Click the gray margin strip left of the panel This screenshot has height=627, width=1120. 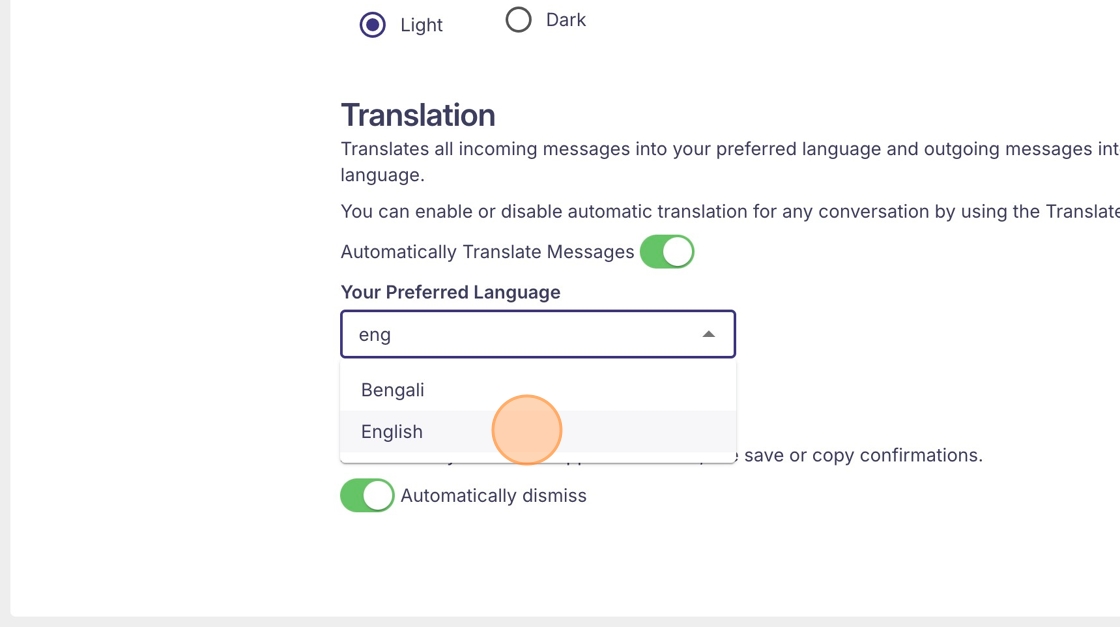coord(4,300)
